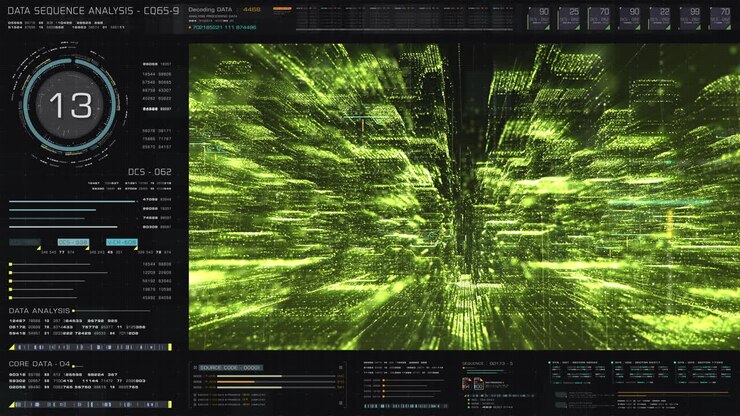Click the square icon left of SOURCE CODE header
The height and width of the screenshot is (416, 740).
pyautogui.click(x=195, y=367)
